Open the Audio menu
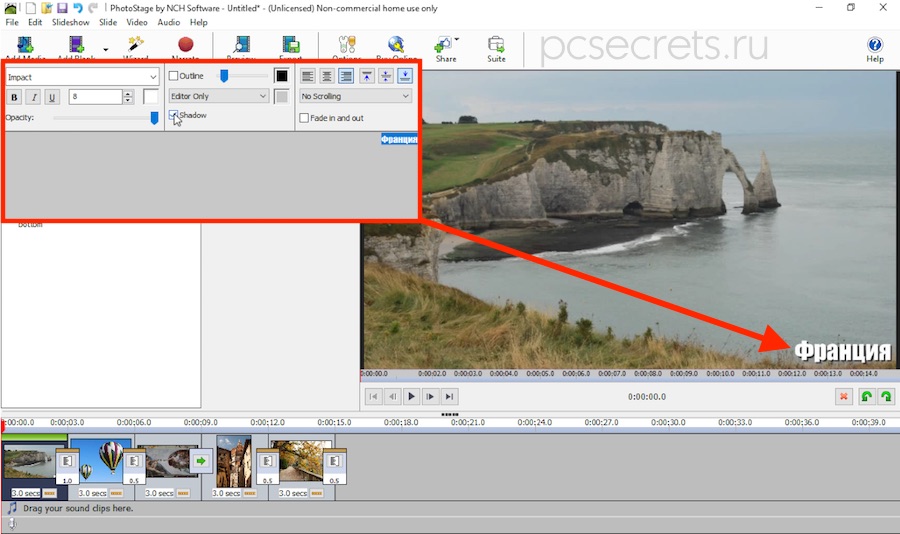 point(169,22)
